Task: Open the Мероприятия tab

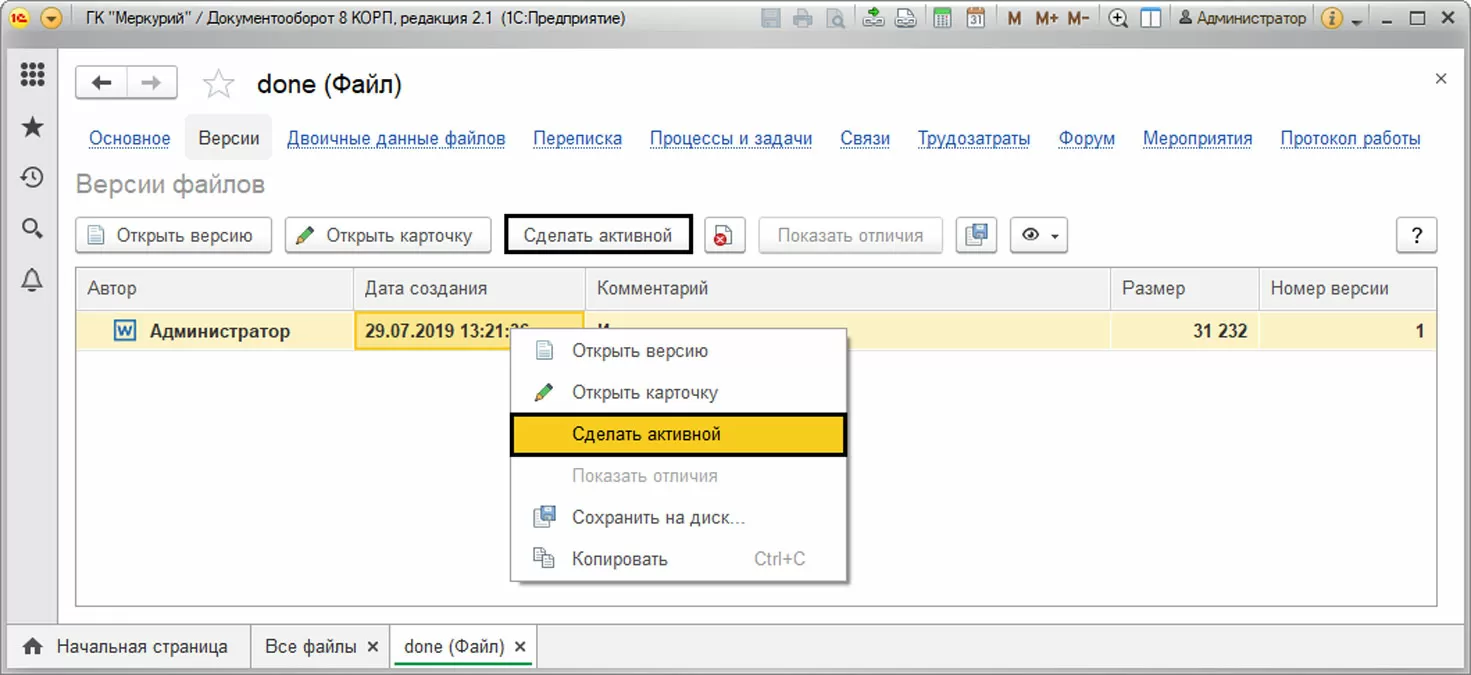Action: point(1198,139)
